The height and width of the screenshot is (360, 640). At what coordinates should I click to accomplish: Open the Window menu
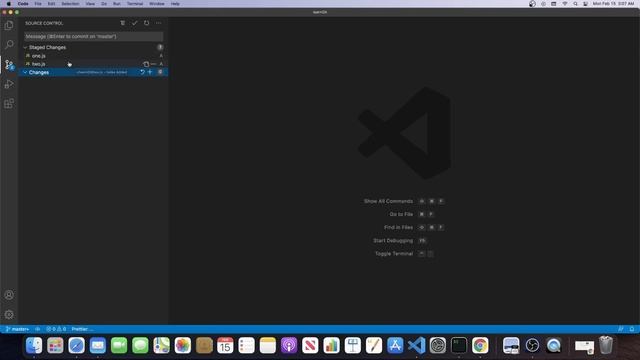point(157,4)
